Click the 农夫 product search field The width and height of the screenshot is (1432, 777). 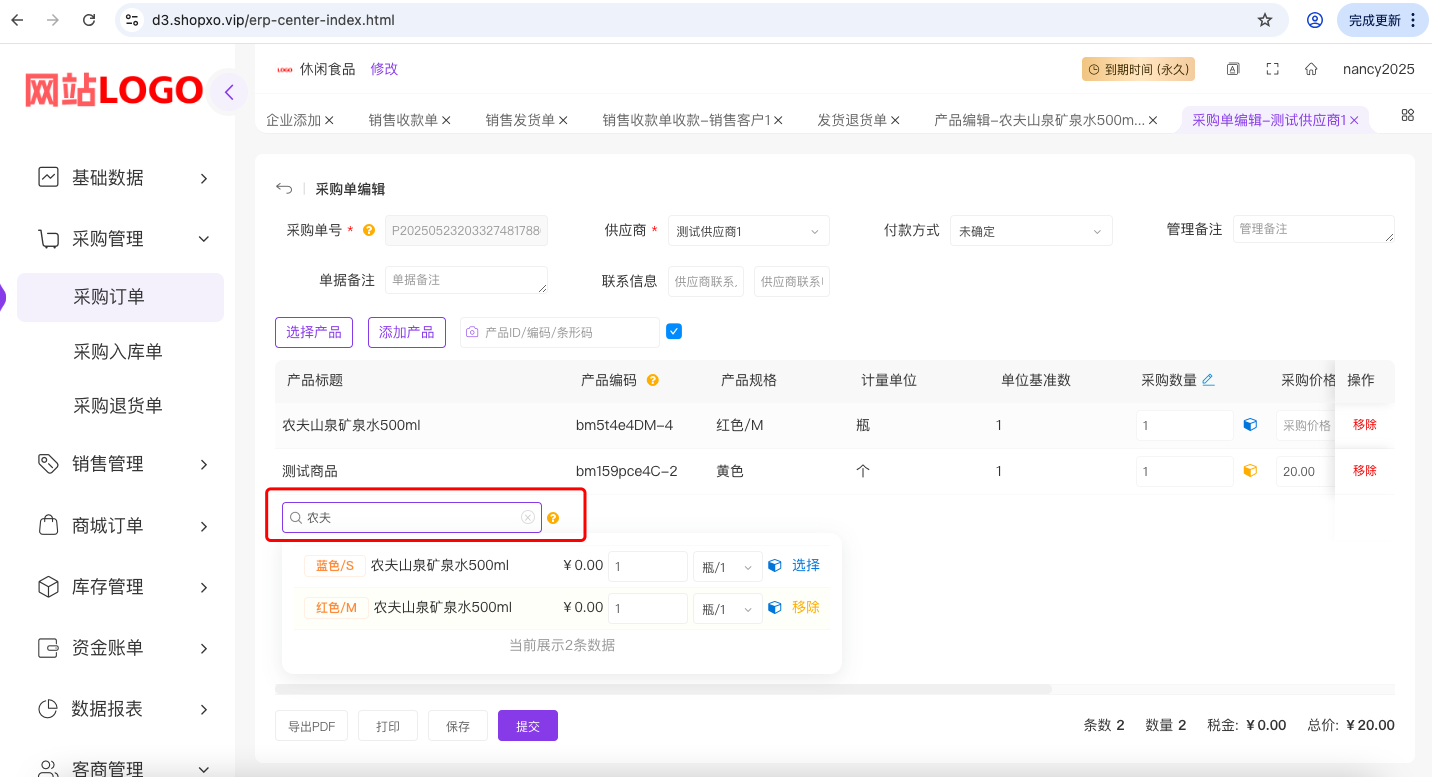tap(412, 517)
